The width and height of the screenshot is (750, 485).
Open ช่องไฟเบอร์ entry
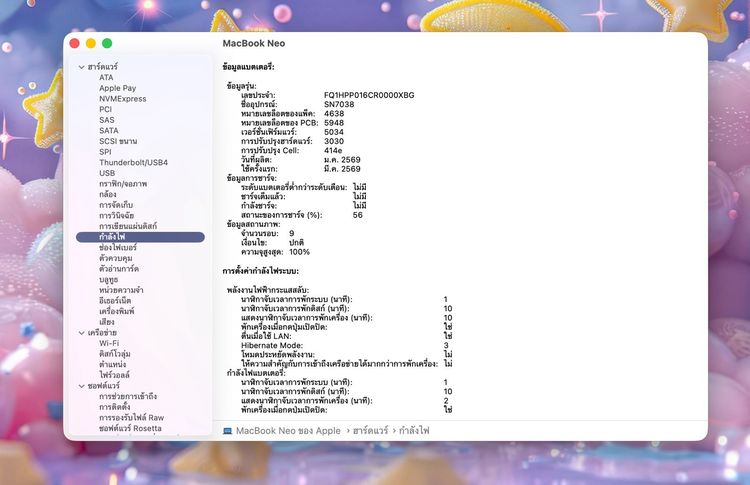[x=118, y=247]
